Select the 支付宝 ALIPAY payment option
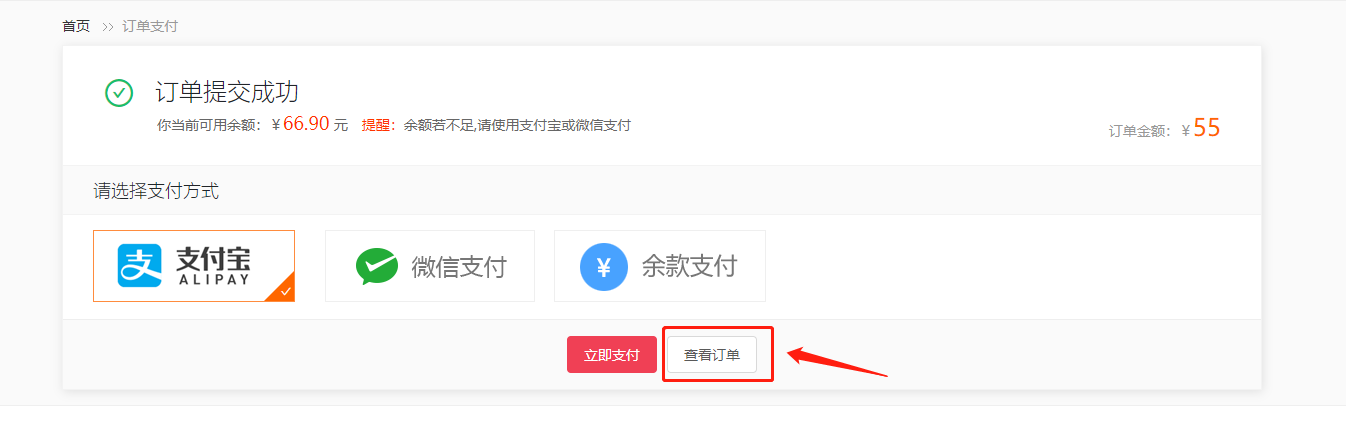This screenshot has width=1346, height=428. (x=194, y=266)
